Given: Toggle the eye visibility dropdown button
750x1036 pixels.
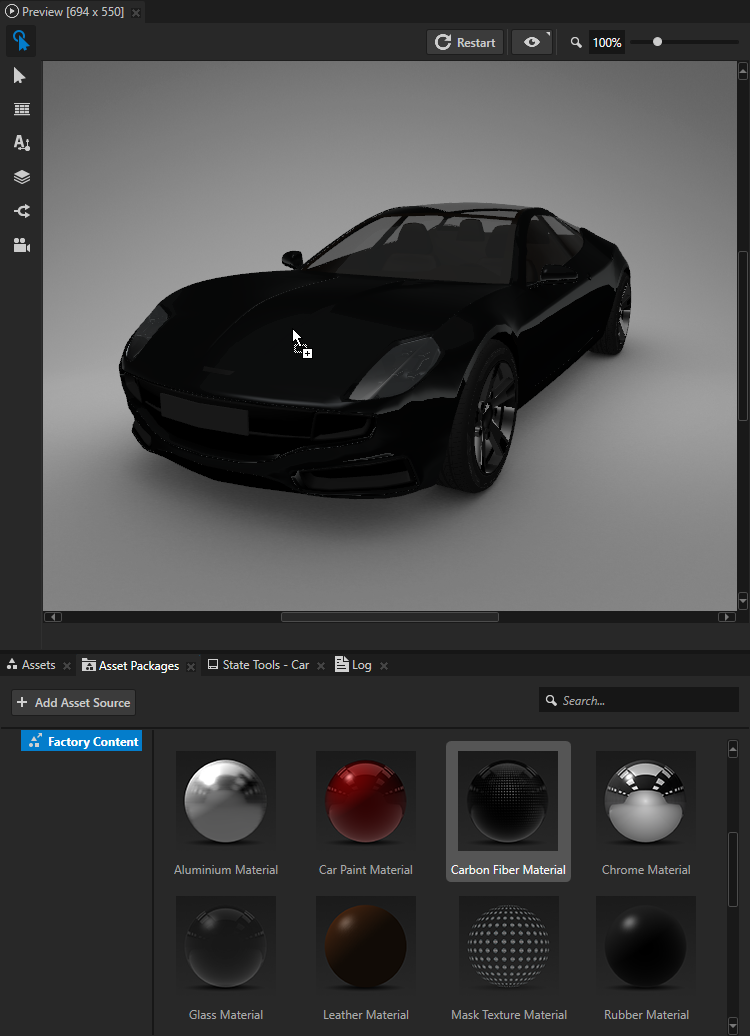Looking at the screenshot, I should (532, 42).
